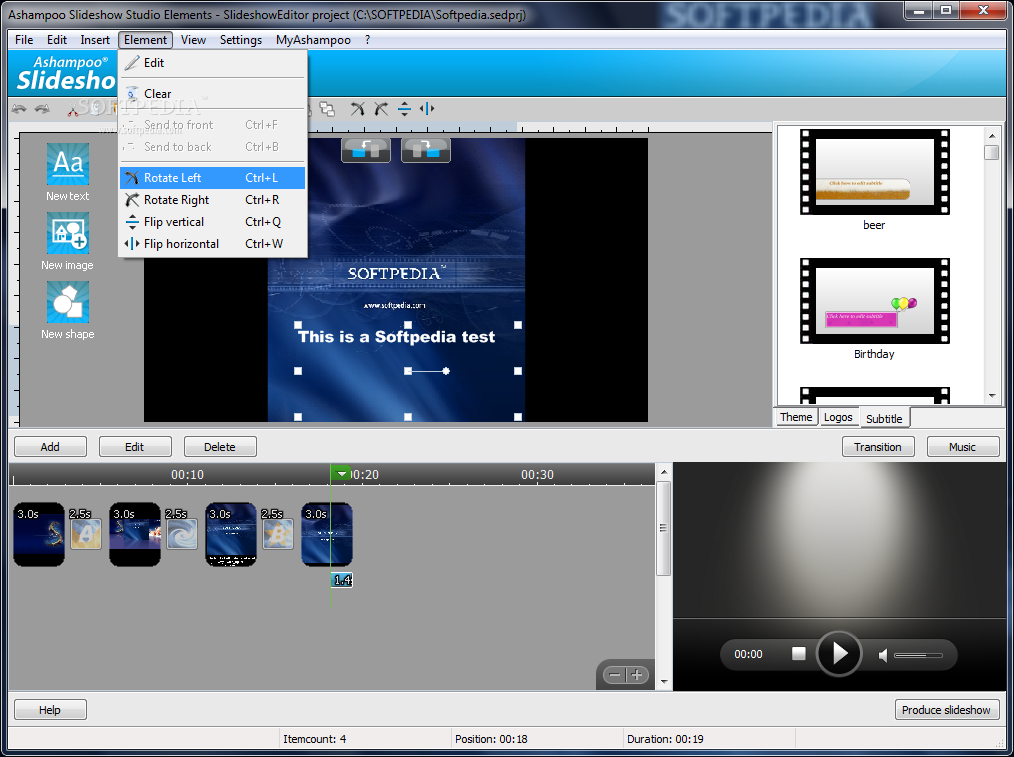
Task: Select the first 3.0s slide in timeline
Action: point(39,535)
